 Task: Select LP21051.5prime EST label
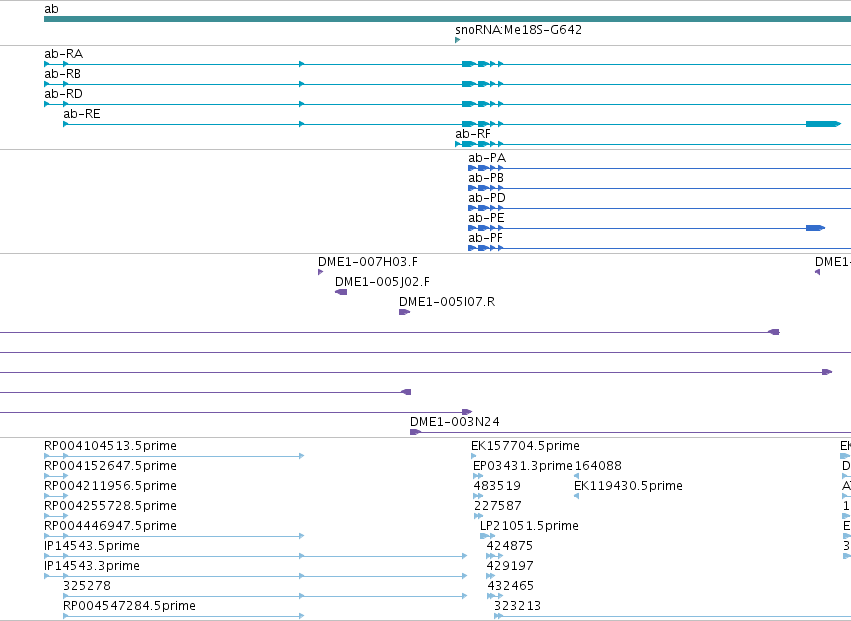point(529,527)
